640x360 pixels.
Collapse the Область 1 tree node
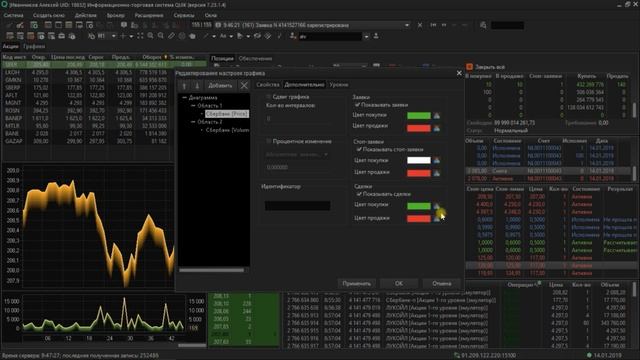(x=193, y=106)
